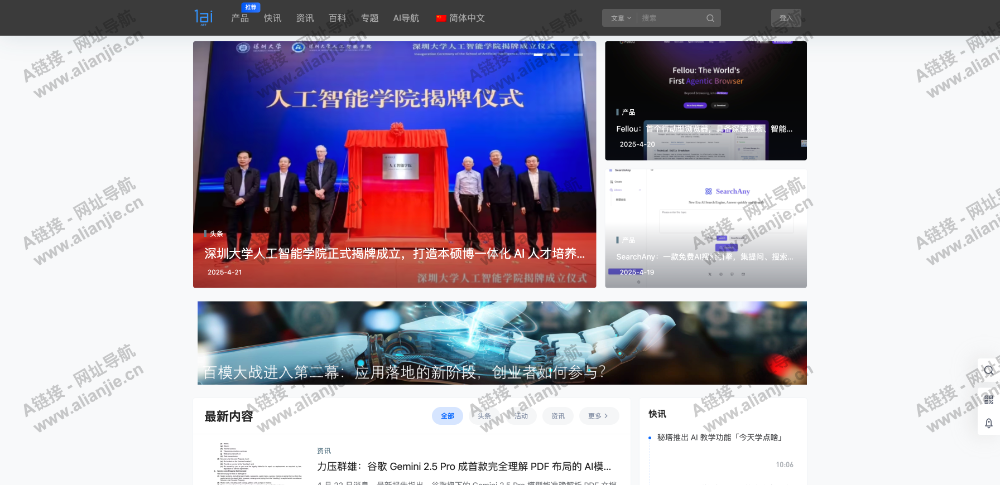Screen dimensions: 1000x485
Task: Open the news flash 秘塔推出 AI 教学功能
Action: tap(719, 437)
